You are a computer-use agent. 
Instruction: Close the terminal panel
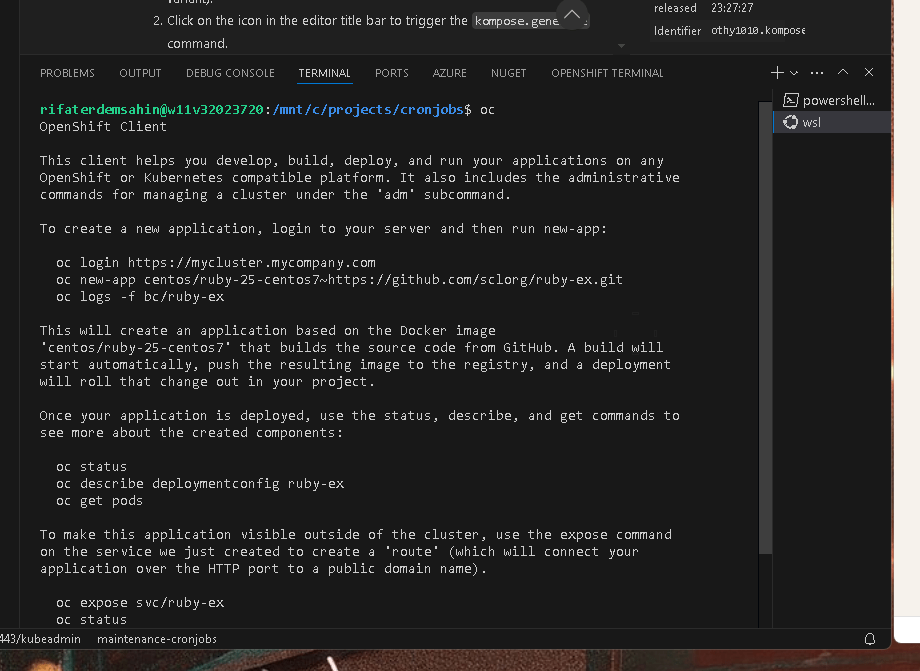(869, 72)
